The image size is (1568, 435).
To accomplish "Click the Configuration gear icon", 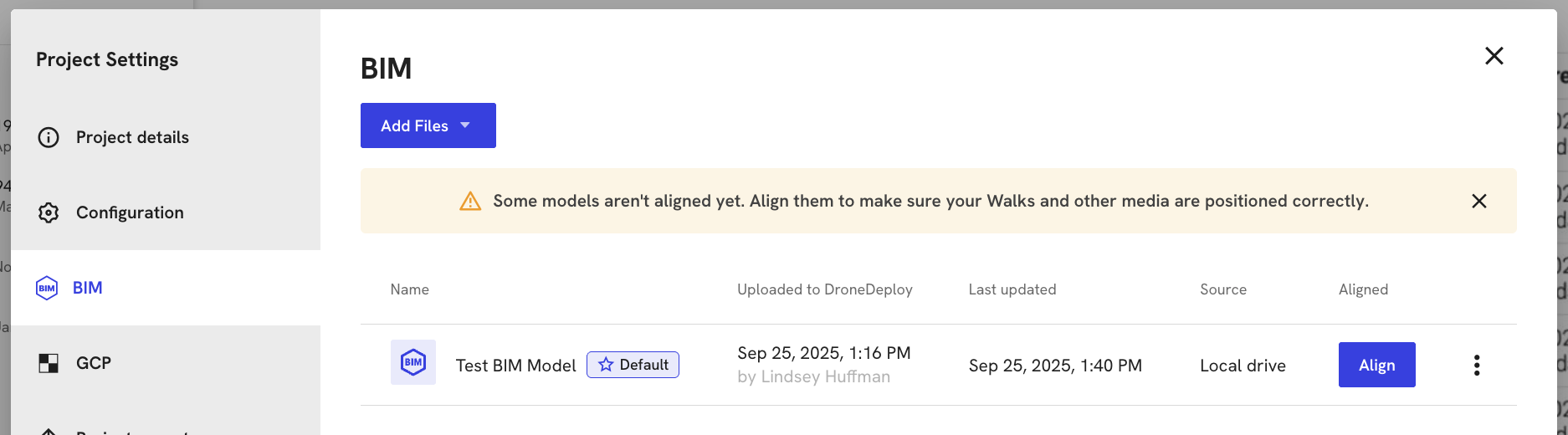I will [49, 212].
